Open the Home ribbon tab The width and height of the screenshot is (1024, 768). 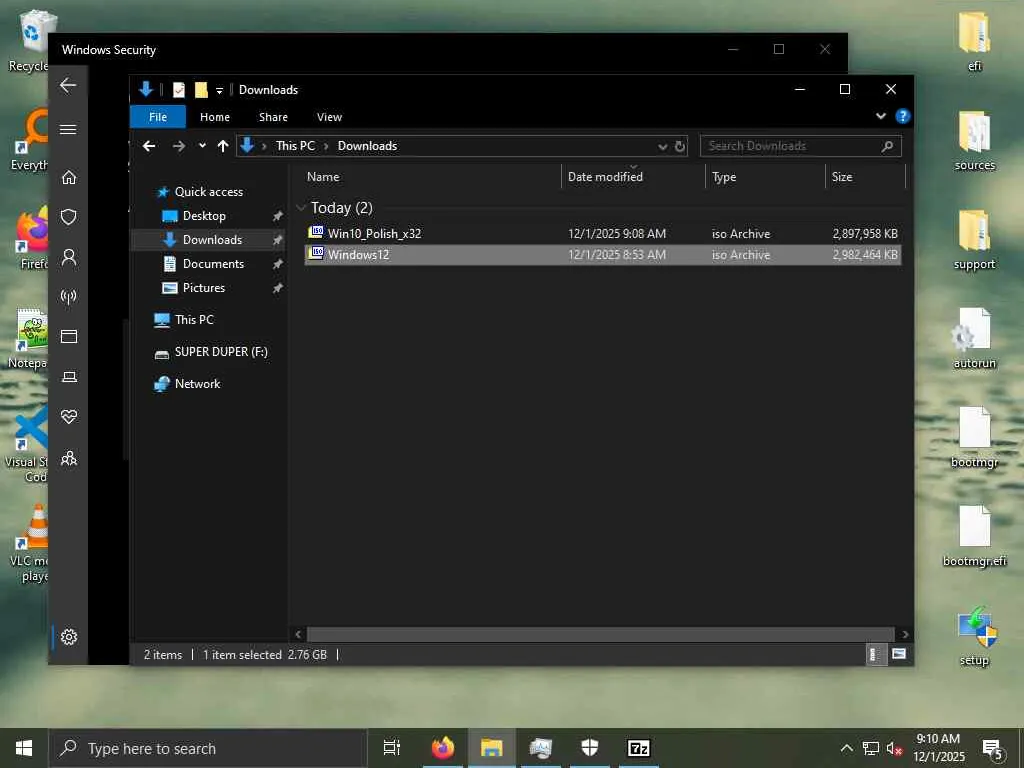coord(215,117)
